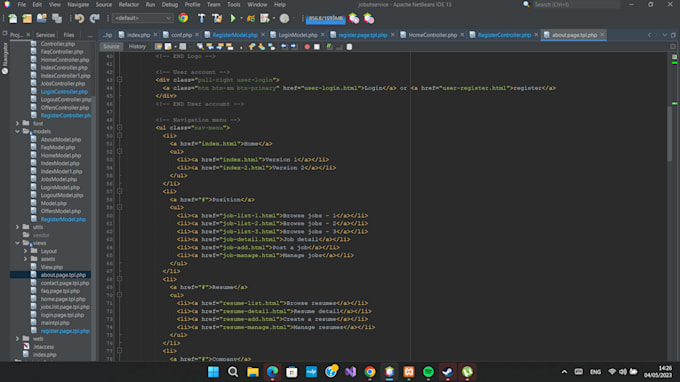This screenshot has width=680, height=382.
Task: Collapse code fold at line 43
Action: coord(119,80)
